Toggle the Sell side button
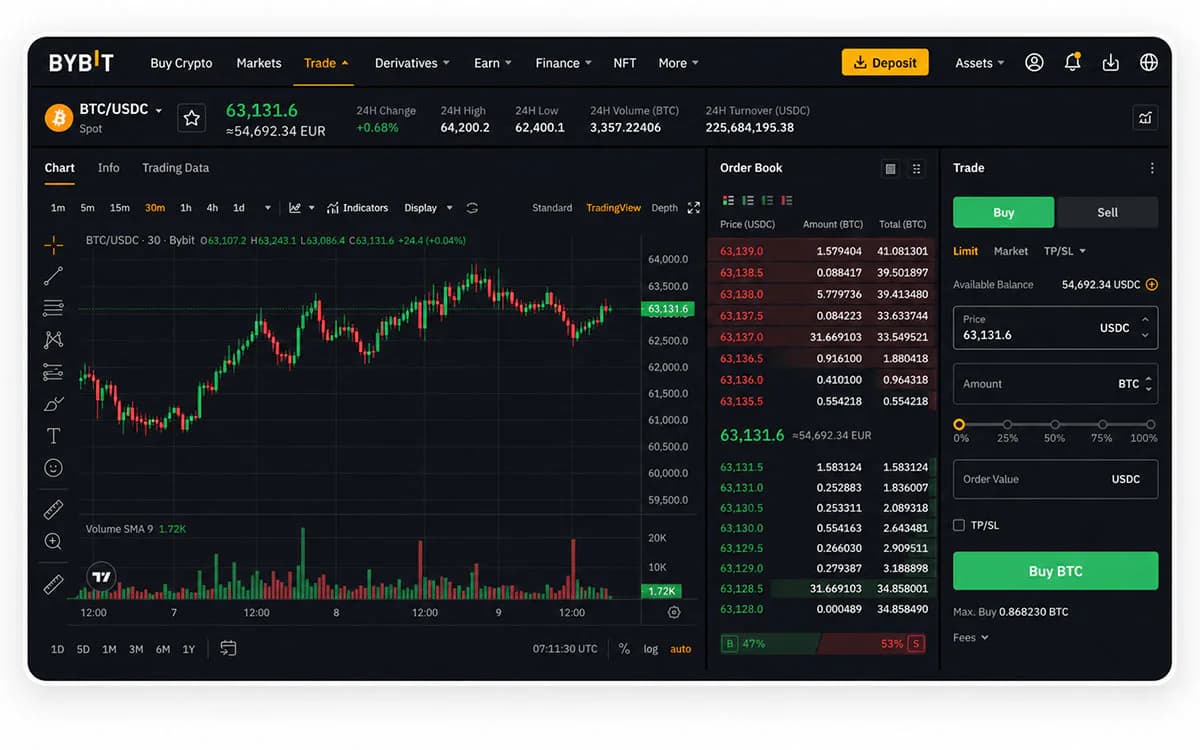Image resolution: width=1200 pixels, height=750 pixels. point(1107,212)
